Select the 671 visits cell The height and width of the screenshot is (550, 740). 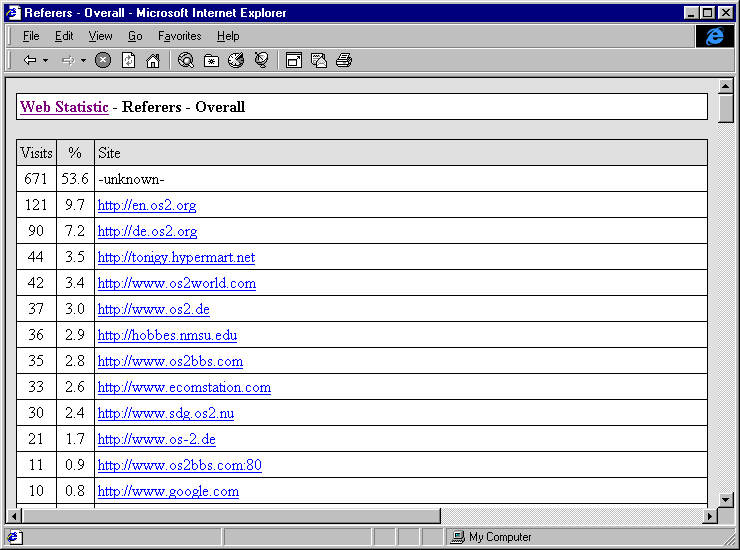(x=36, y=179)
